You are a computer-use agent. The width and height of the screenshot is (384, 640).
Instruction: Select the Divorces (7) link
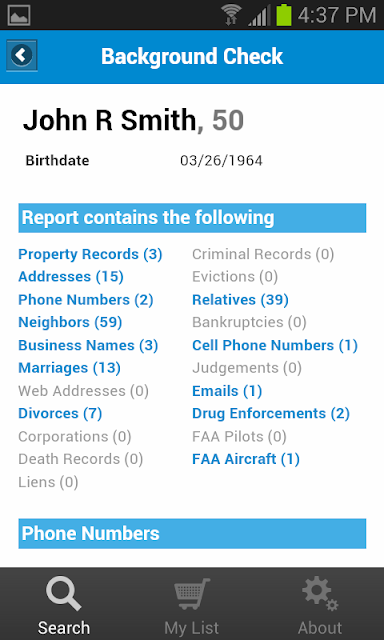pos(60,413)
